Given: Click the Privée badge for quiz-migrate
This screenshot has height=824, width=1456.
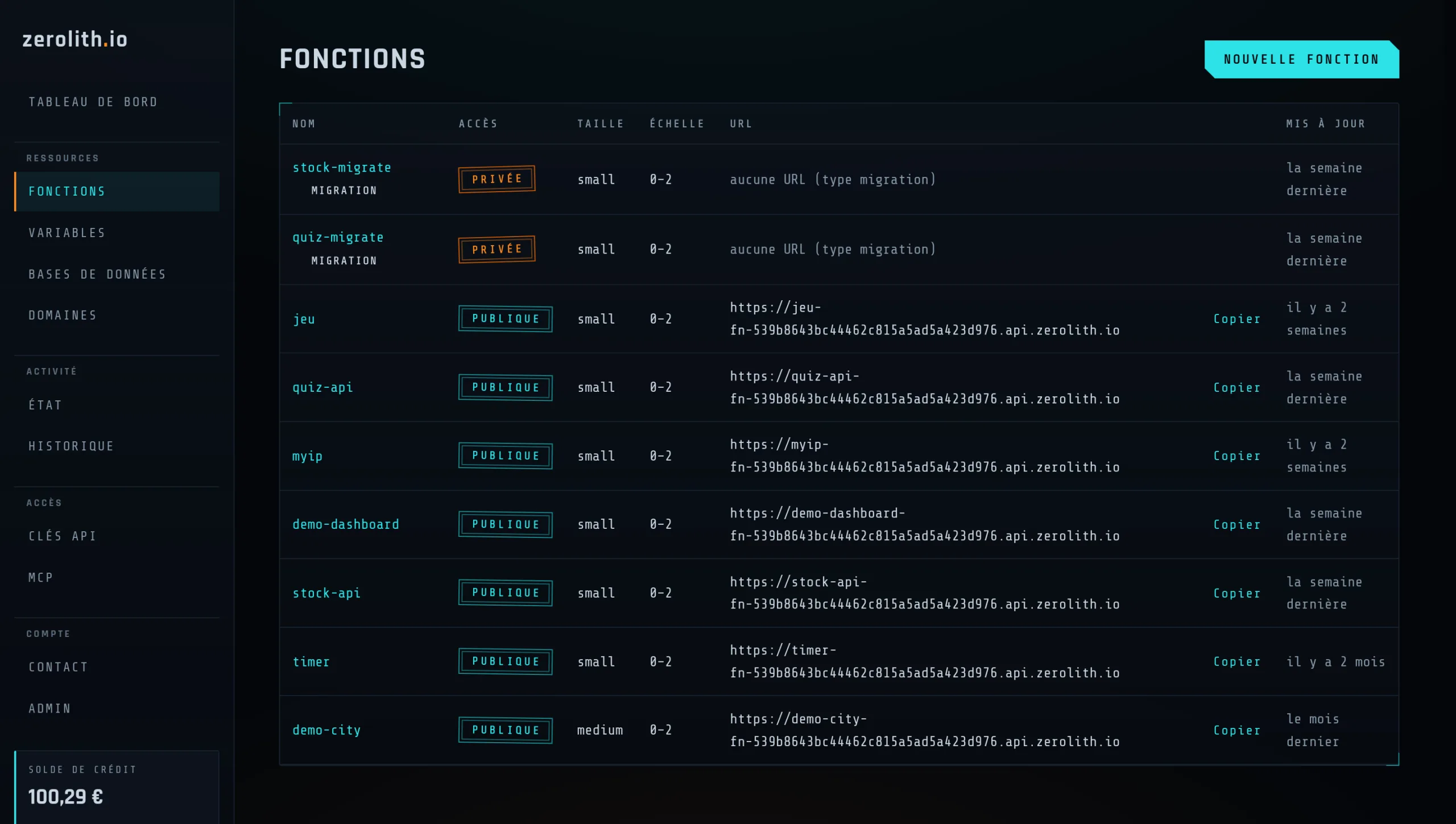Looking at the screenshot, I should click(x=497, y=250).
